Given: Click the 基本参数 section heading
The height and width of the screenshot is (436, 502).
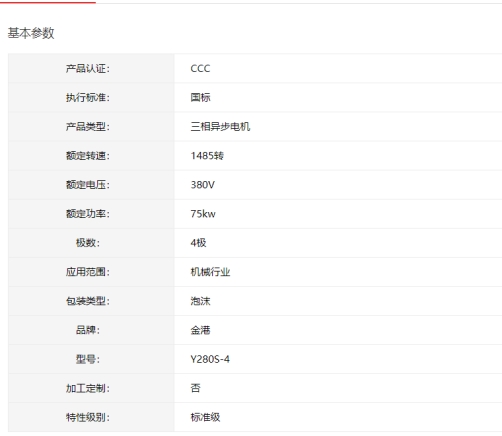Looking at the screenshot, I should 31,33.
